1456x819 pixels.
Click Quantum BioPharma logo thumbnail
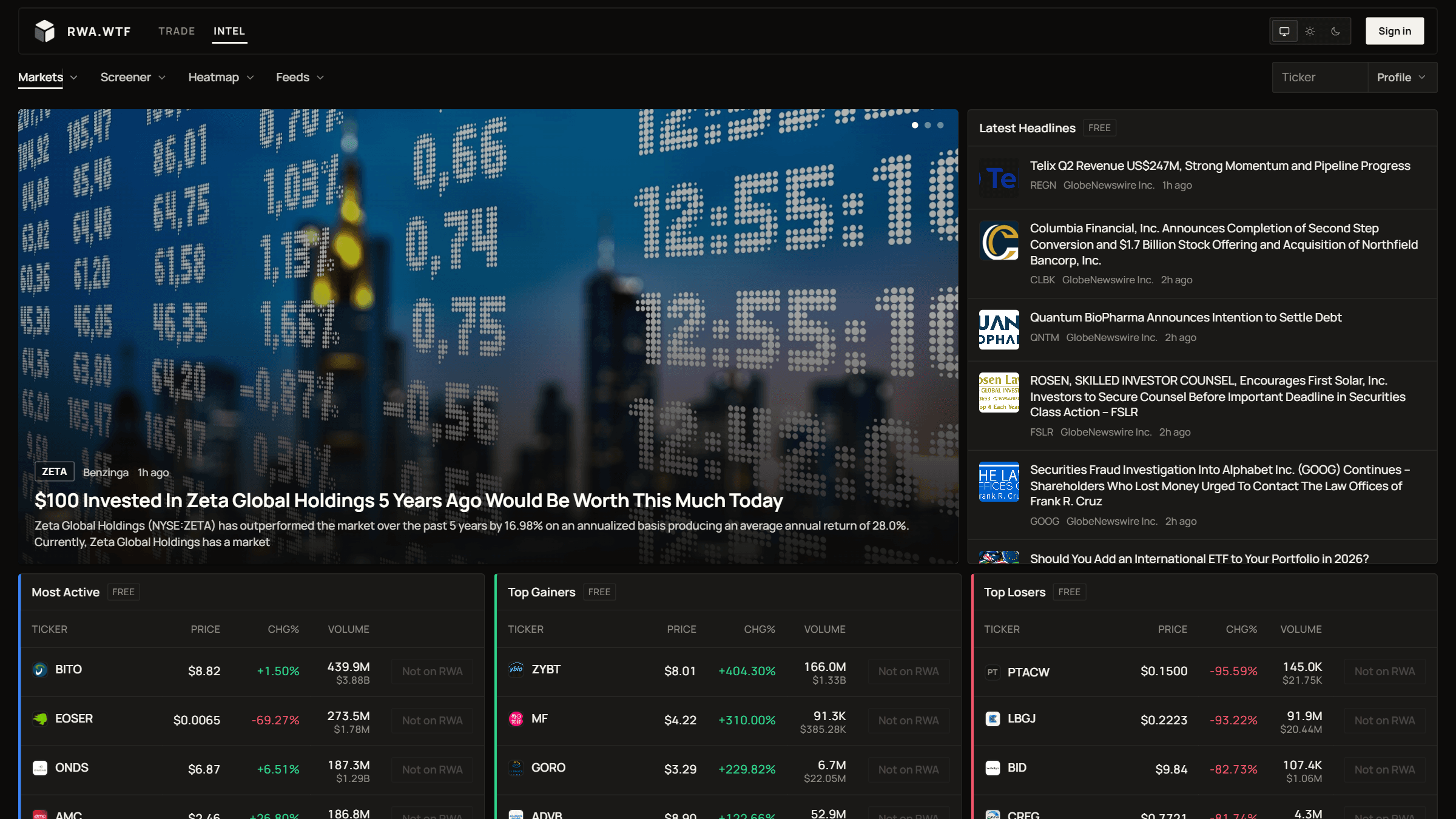pos(999,330)
